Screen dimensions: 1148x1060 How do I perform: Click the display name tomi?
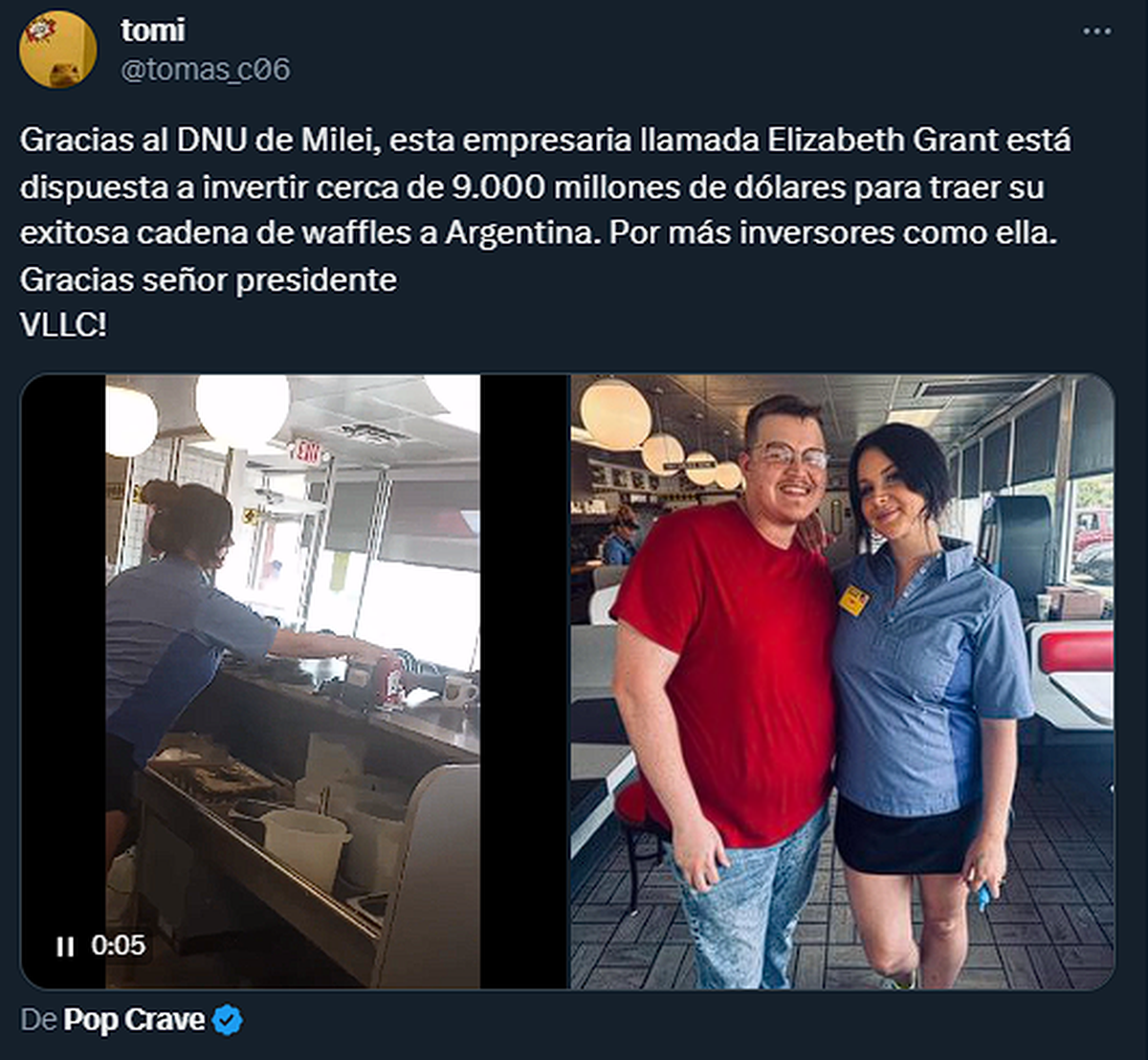[x=153, y=30]
